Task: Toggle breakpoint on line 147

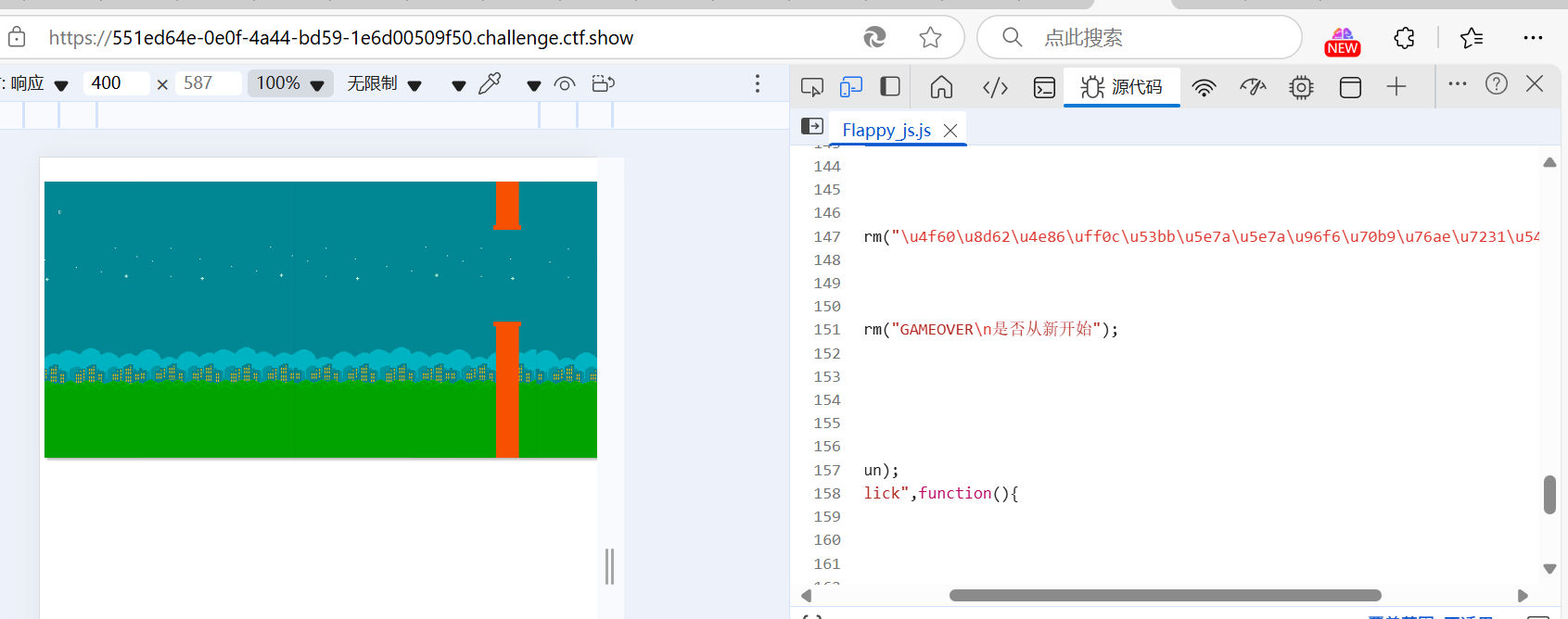Action: pyautogui.click(x=826, y=236)
